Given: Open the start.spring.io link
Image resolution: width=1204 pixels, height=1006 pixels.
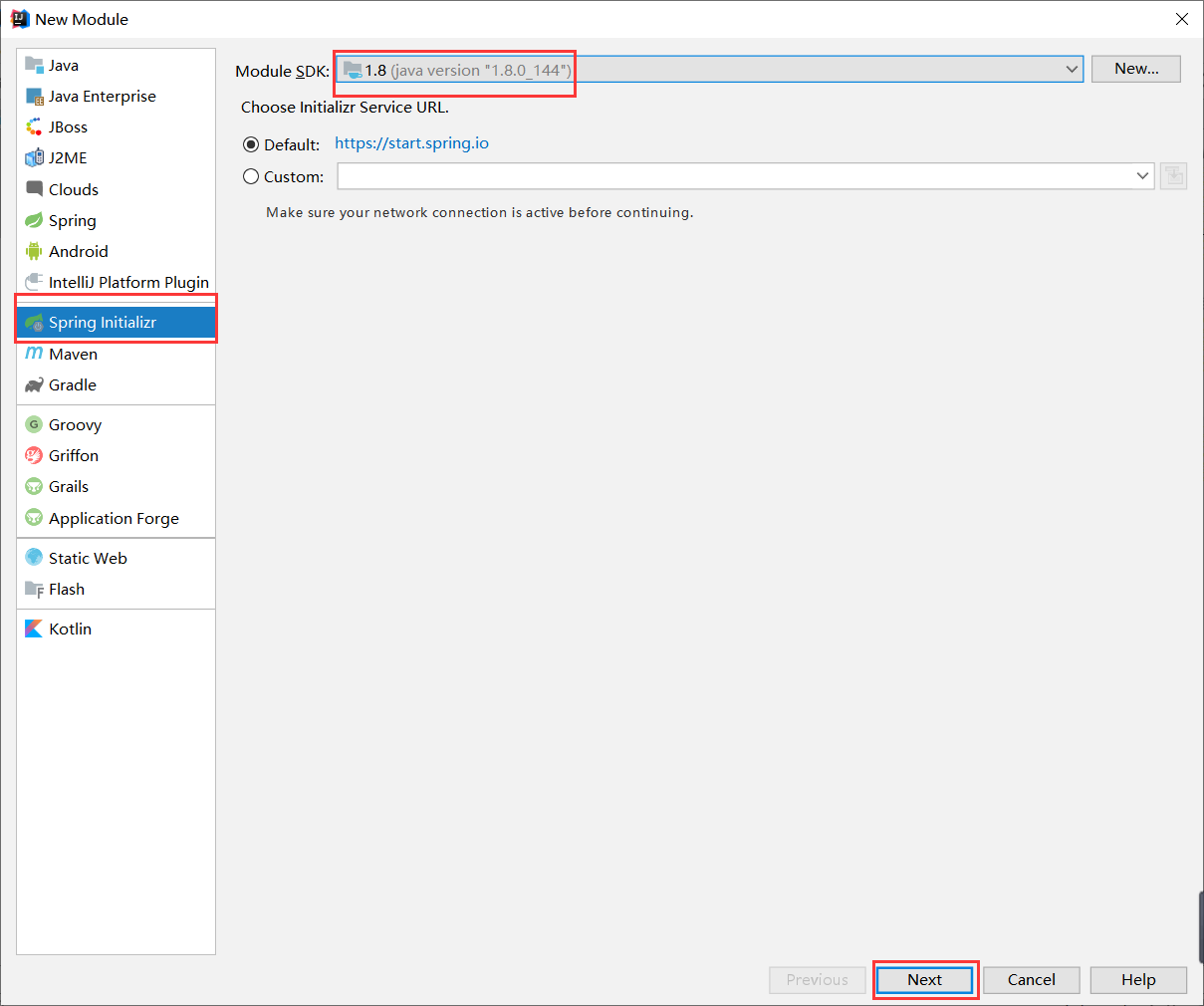Looking at the screenshot, I should tap(411, 143).
